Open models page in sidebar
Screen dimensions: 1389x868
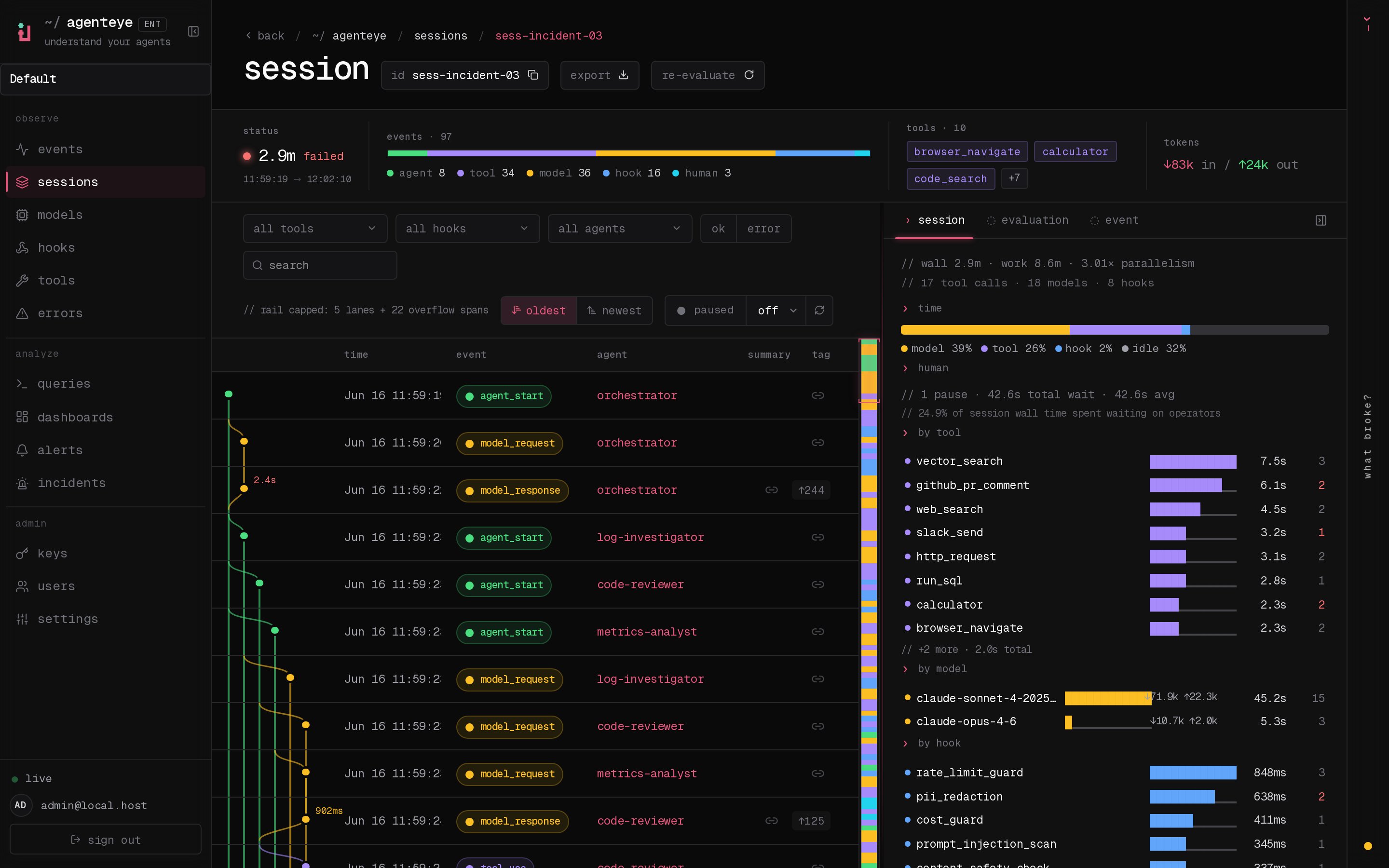tap(106, 215)
